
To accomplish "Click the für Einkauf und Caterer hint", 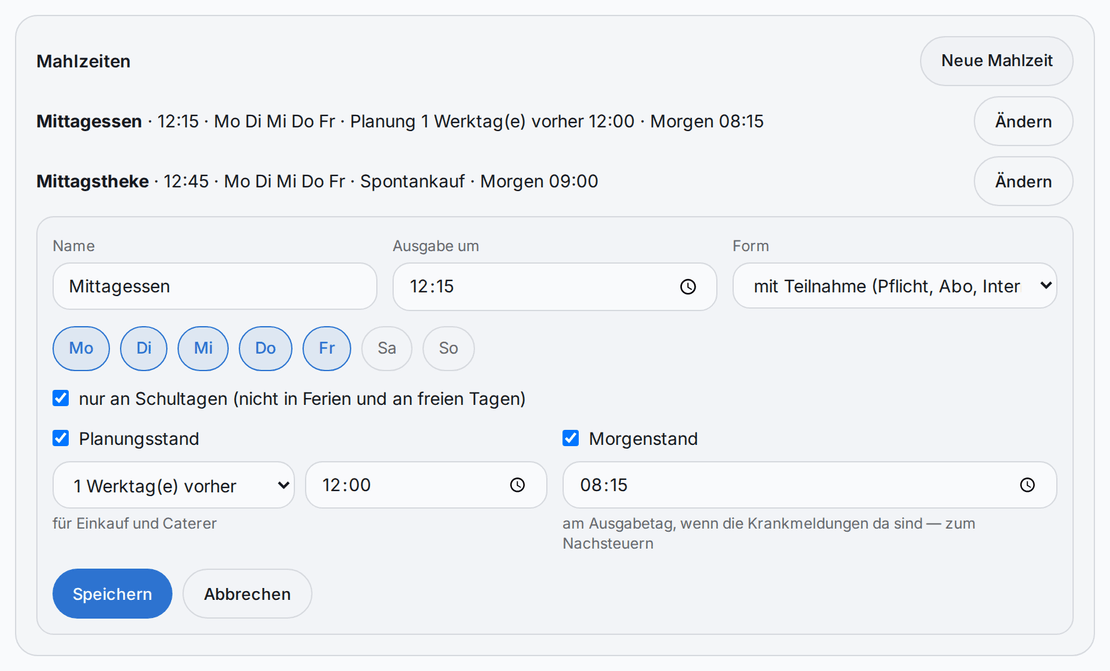I will click(135, 524).
